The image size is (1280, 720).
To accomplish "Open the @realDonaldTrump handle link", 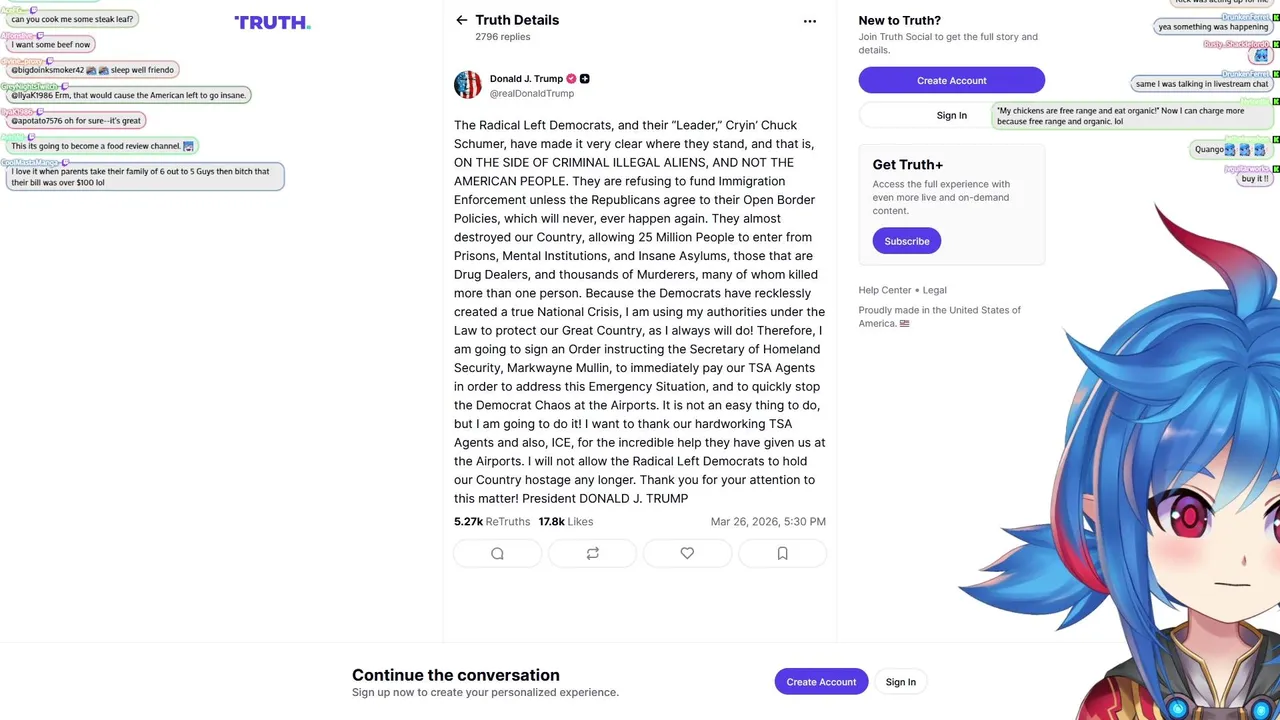I will 531,94.
